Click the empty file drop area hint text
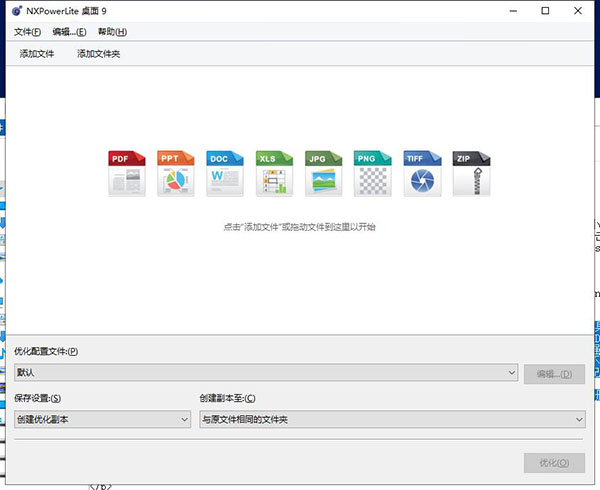600x490 pixels. (x=298, y=227)
